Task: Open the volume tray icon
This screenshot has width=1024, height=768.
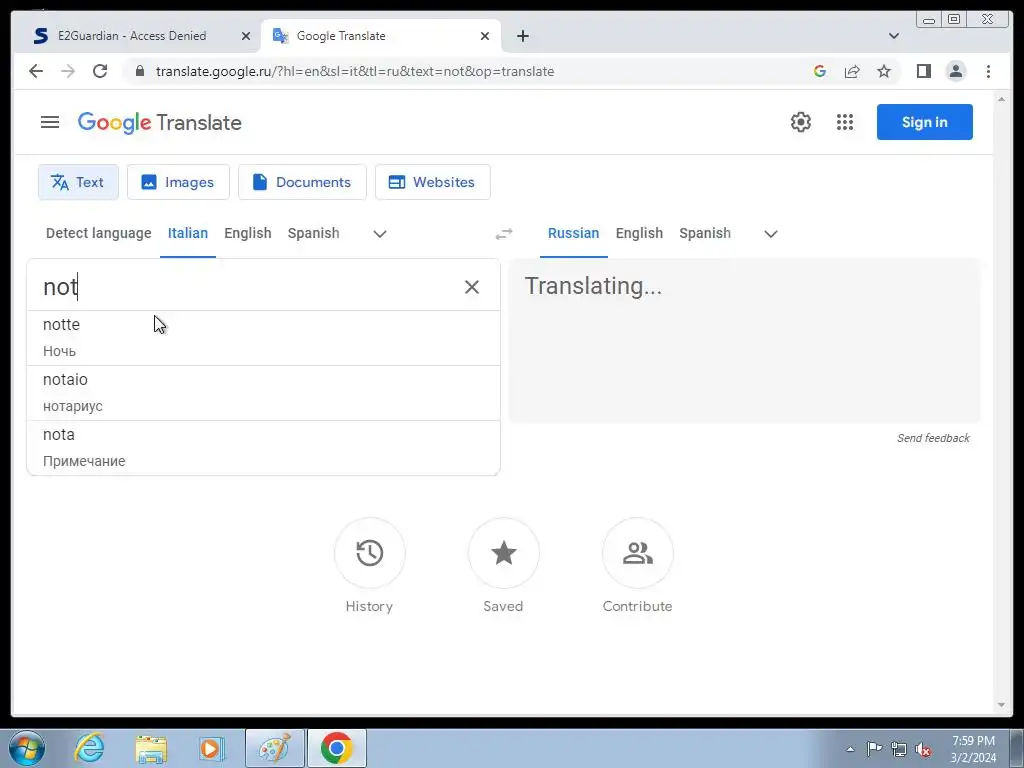Action: coord(923,749)
